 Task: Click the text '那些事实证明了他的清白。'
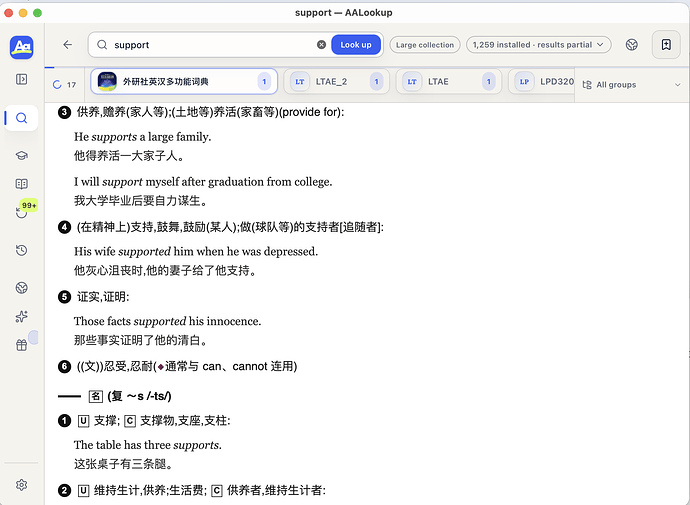(x=141, y=340)
